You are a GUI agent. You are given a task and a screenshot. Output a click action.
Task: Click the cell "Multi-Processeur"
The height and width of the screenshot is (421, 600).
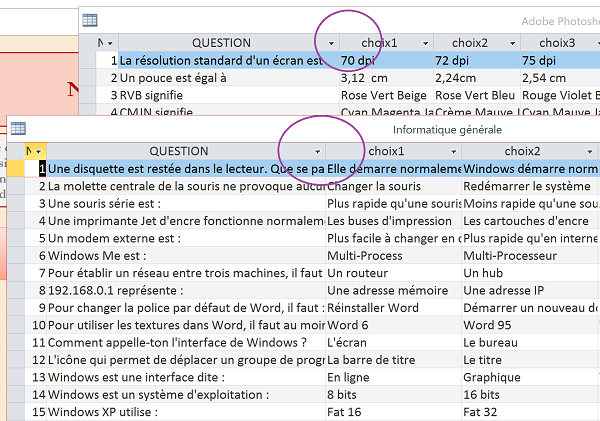coord(531,256)
